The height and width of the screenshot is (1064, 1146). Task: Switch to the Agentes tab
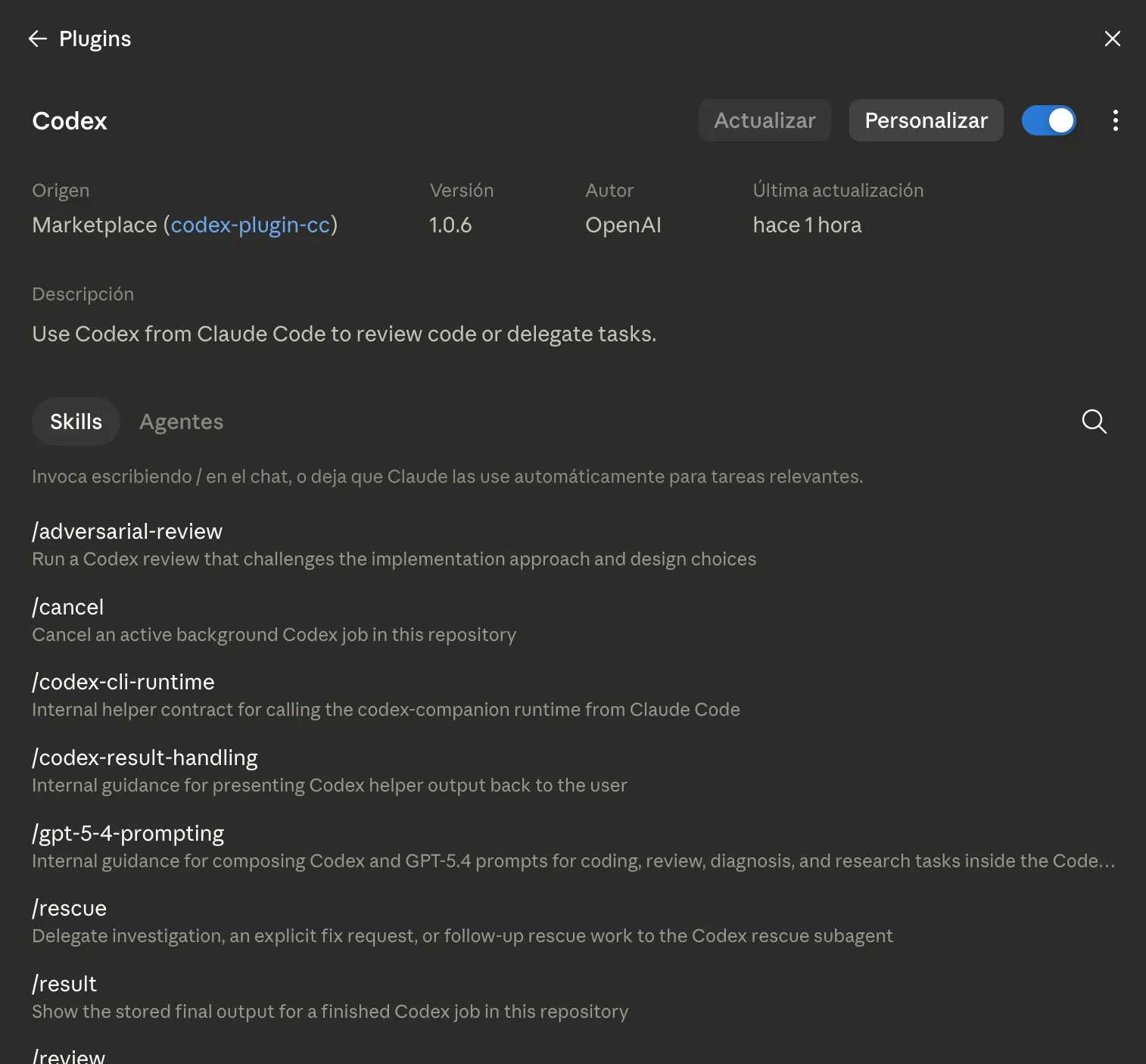pyautogui.click(x=182, y=422)
